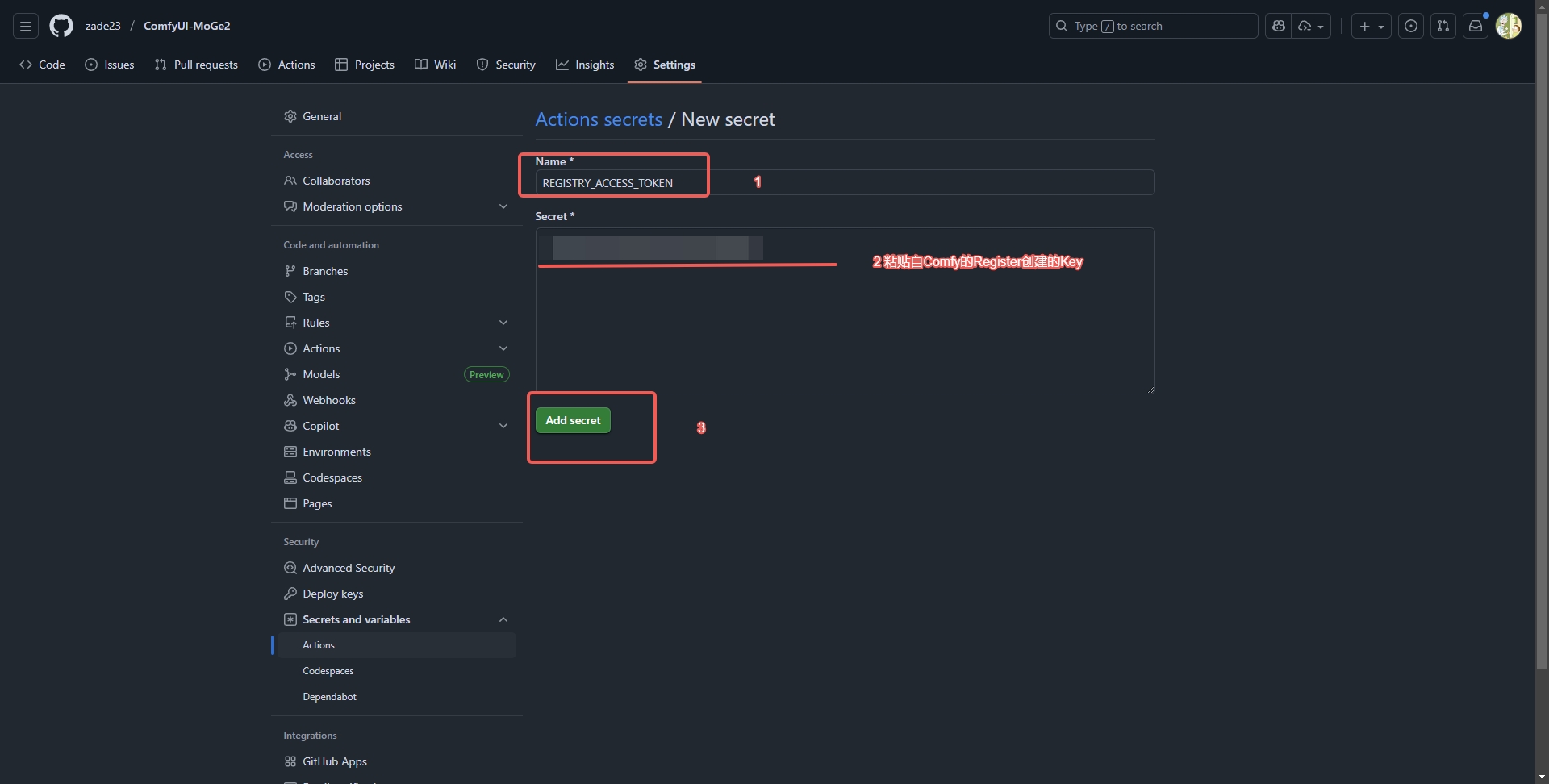Open General settings in sidebar
Viewport: 1549px width, 784px height.
click(x=396, y=116)
